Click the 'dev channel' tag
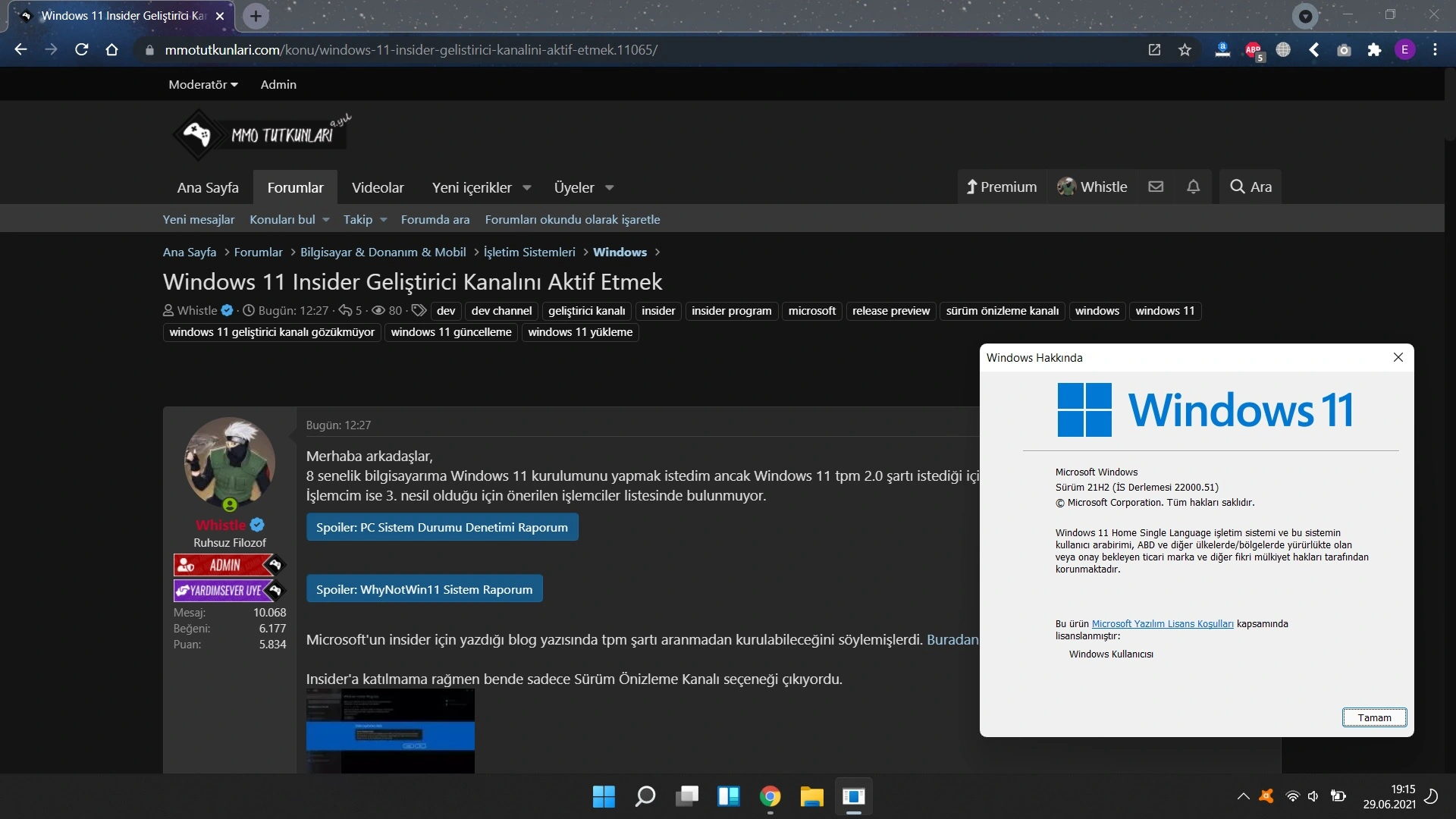 pyautogui.click(x=501, y=311)
